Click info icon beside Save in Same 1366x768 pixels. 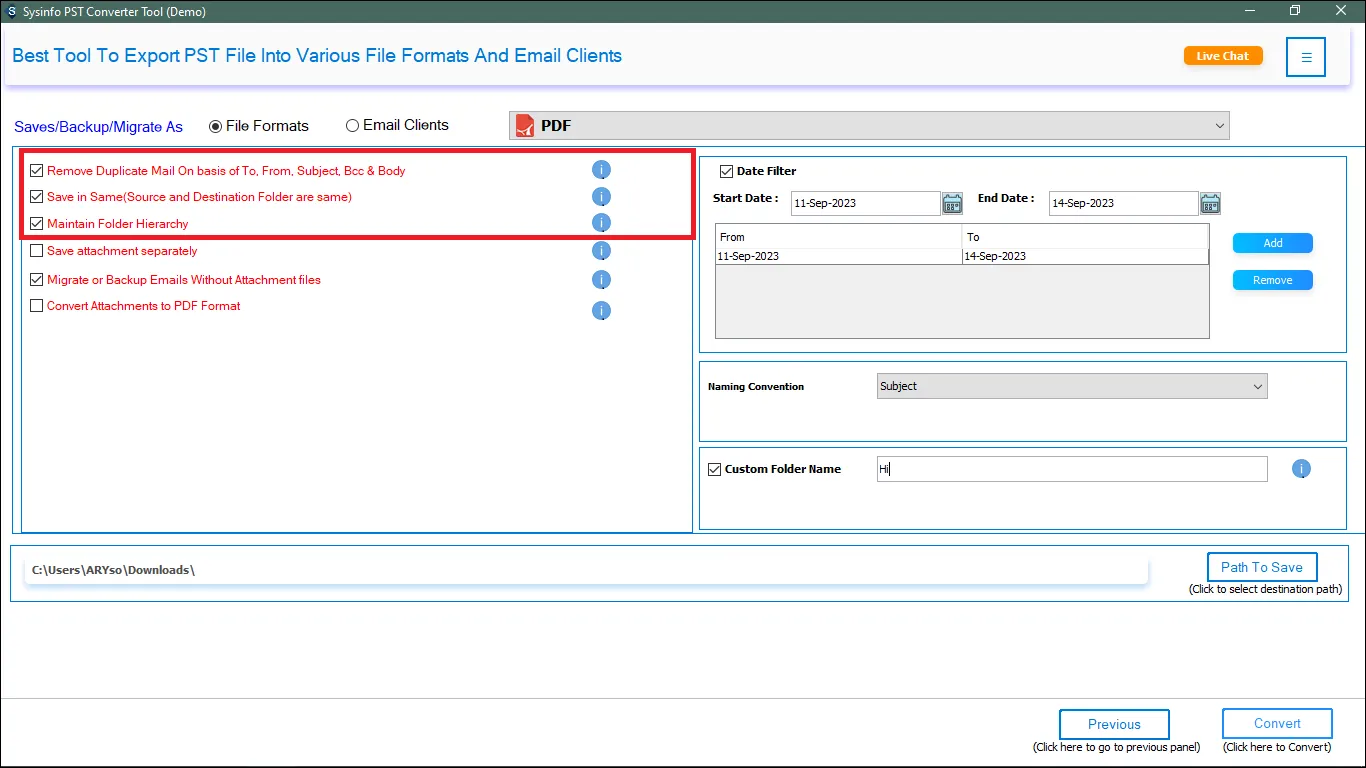point(601,197)
